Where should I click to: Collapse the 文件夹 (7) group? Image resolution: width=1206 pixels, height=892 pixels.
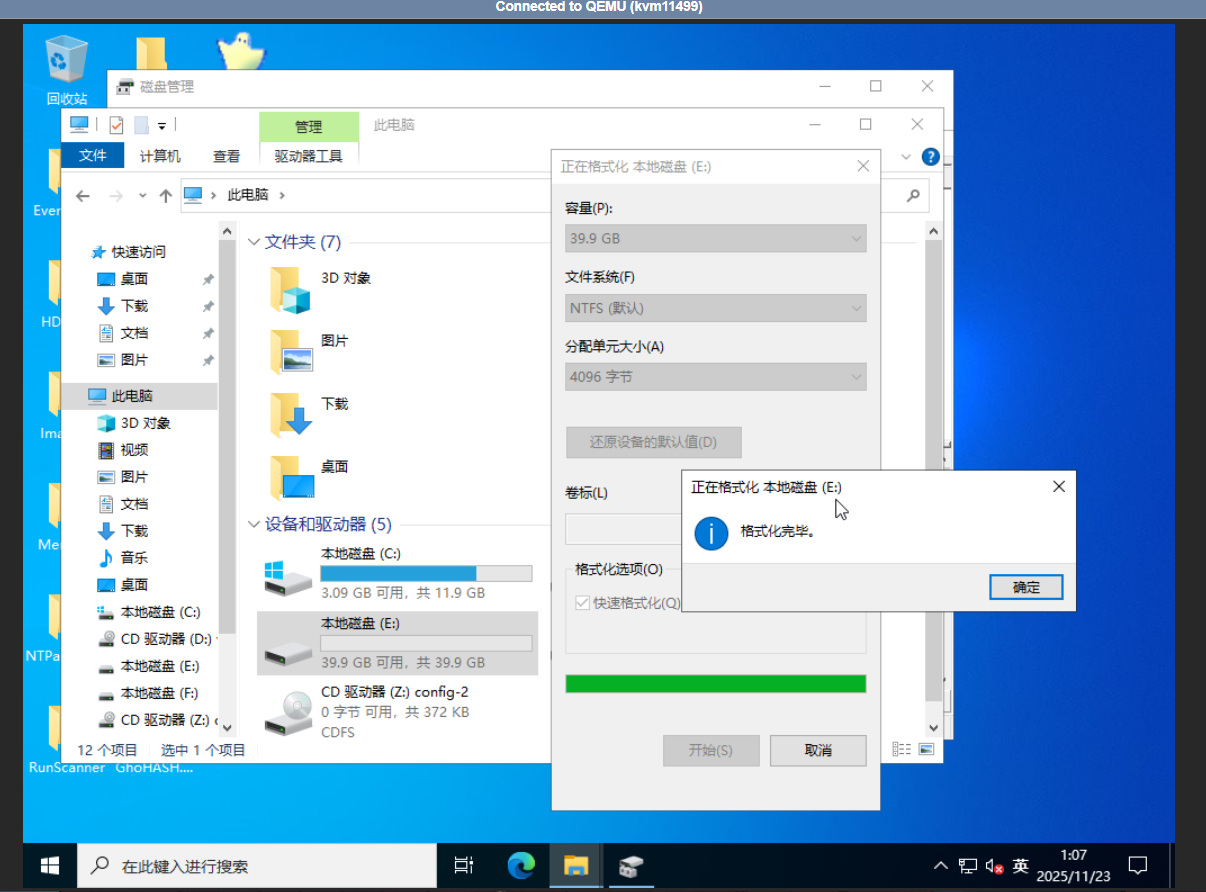point(254,242)
